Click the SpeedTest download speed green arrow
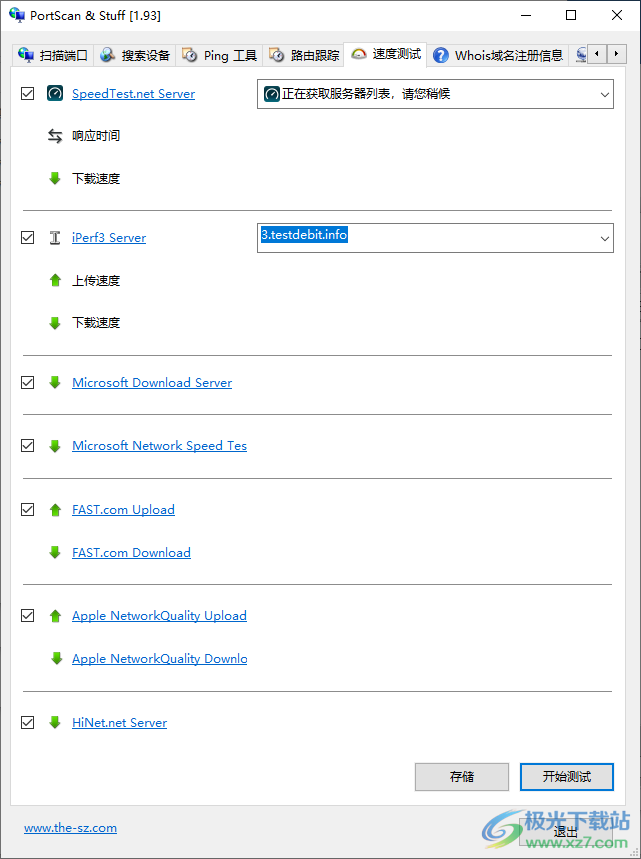The image size is (641, 859). pos(55,178)
